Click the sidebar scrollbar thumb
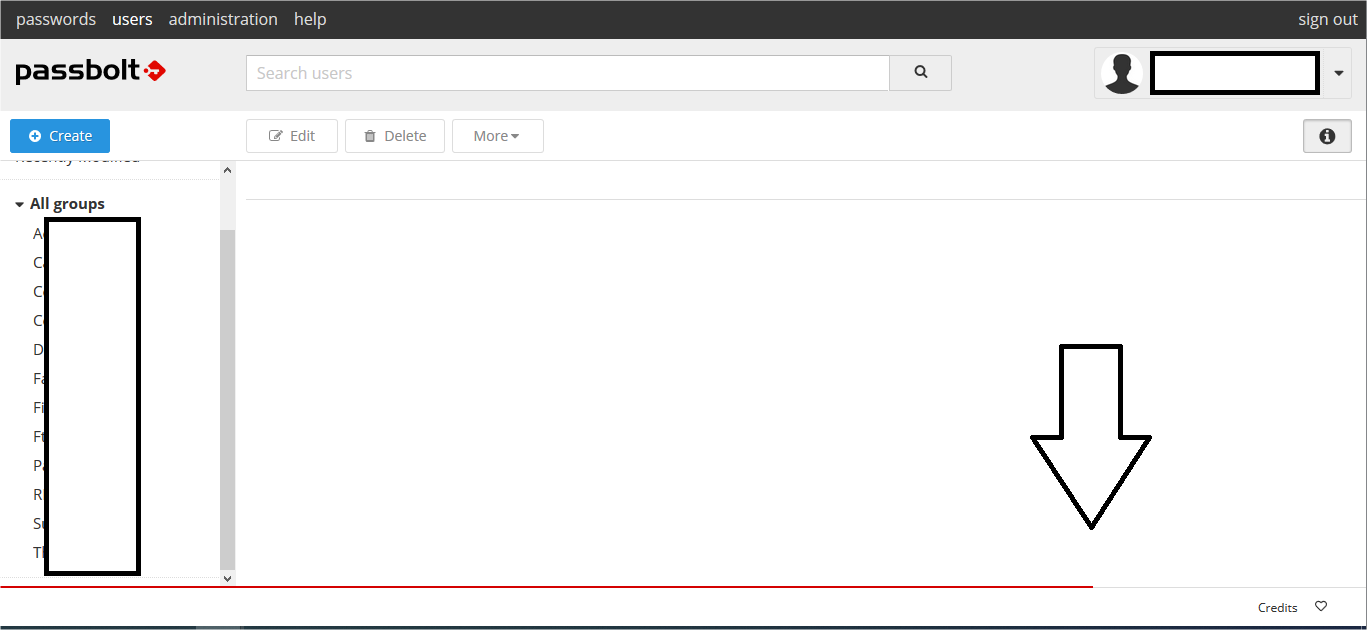This screenshot has height=630, width=1367. click(x=227, y=399)
